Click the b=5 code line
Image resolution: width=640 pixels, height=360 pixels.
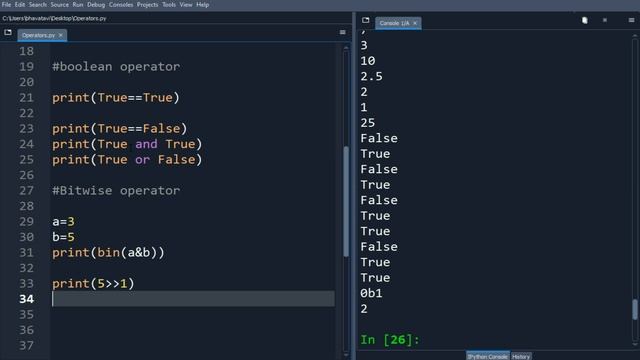click(x=63, y=237)
